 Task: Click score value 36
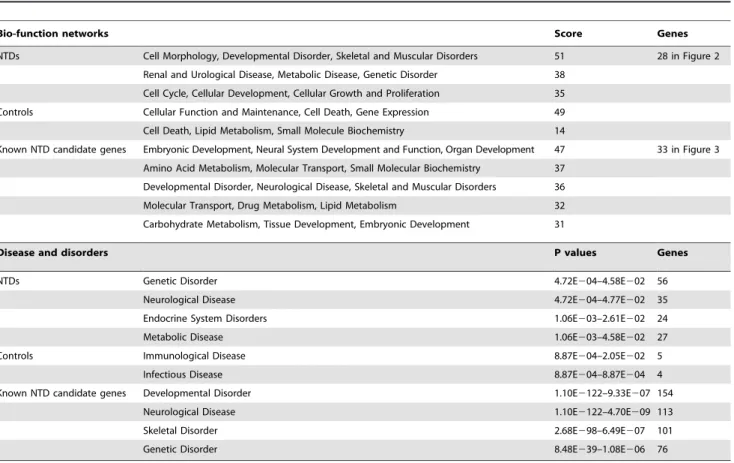(559, 187)
